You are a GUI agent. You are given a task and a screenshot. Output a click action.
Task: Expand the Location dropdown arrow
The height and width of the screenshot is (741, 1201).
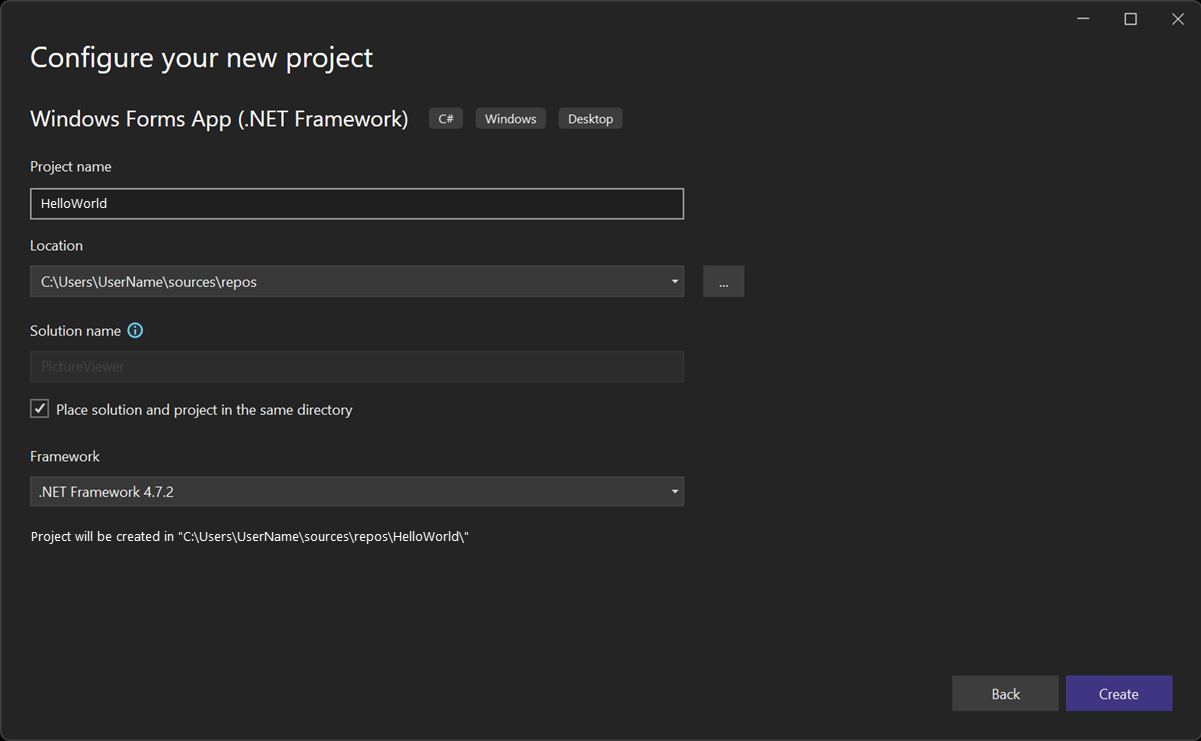(675, 281)
